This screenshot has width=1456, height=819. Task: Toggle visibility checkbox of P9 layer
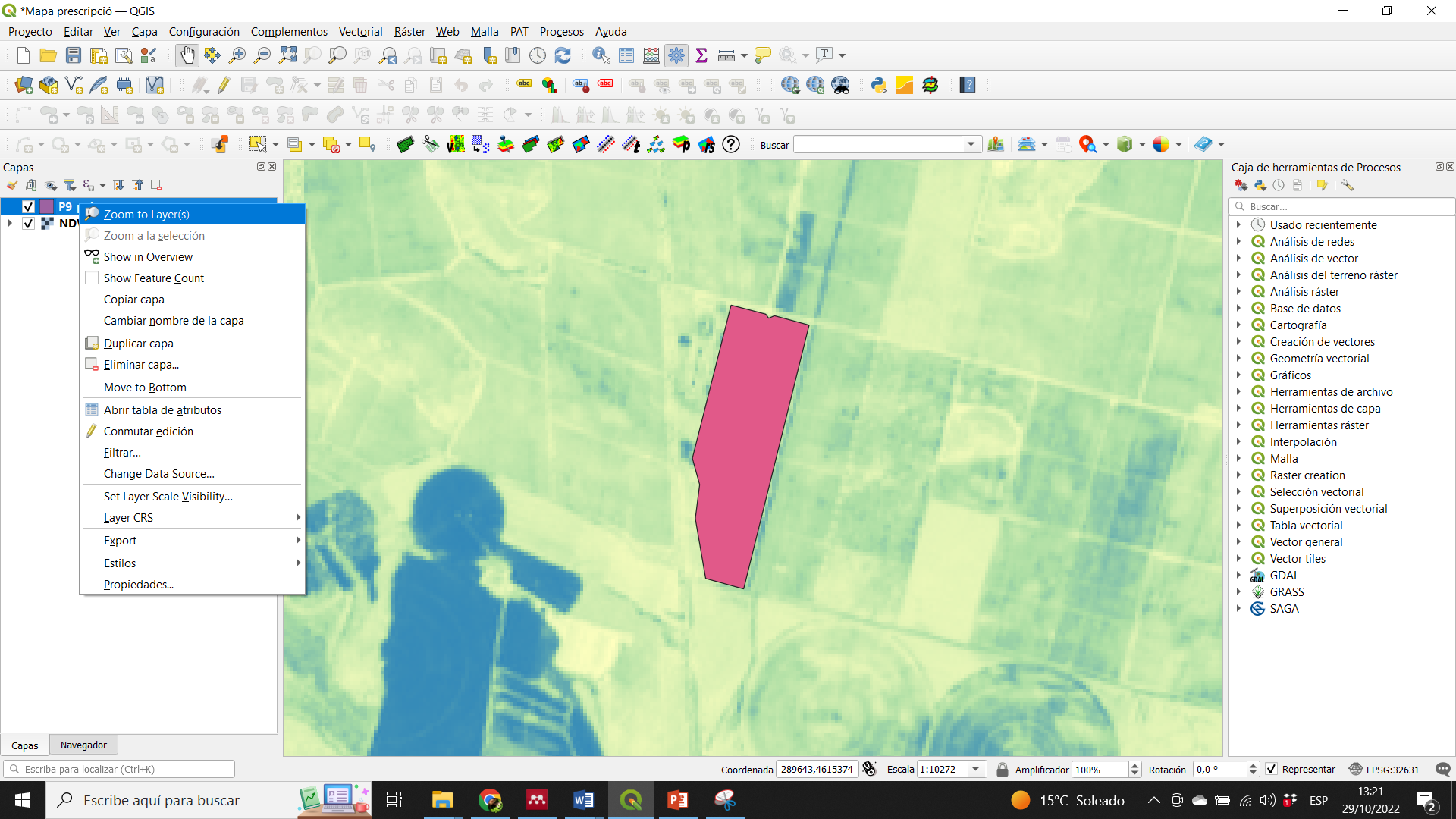tap(28, 206)
